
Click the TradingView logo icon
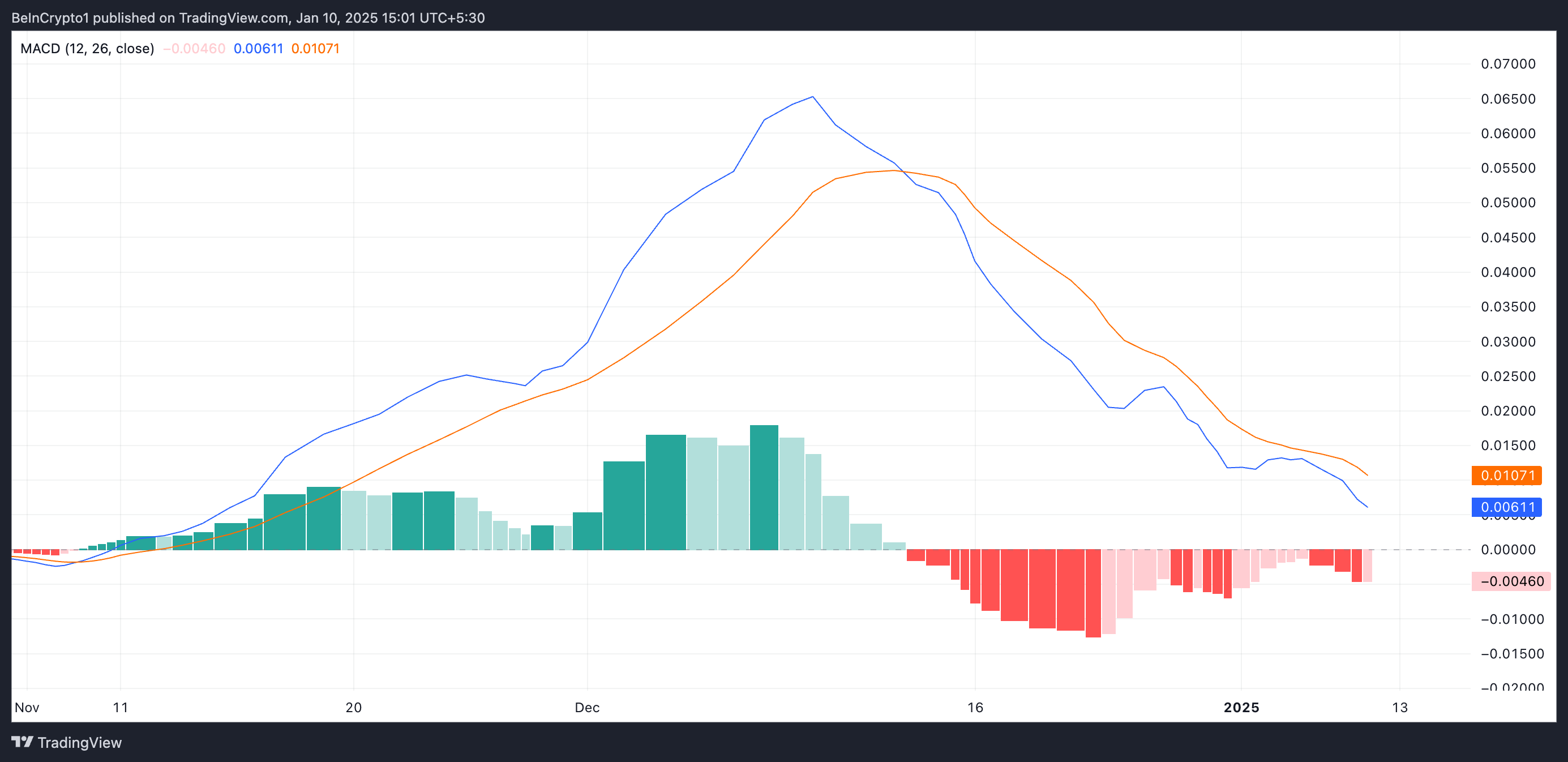point(23,742)
